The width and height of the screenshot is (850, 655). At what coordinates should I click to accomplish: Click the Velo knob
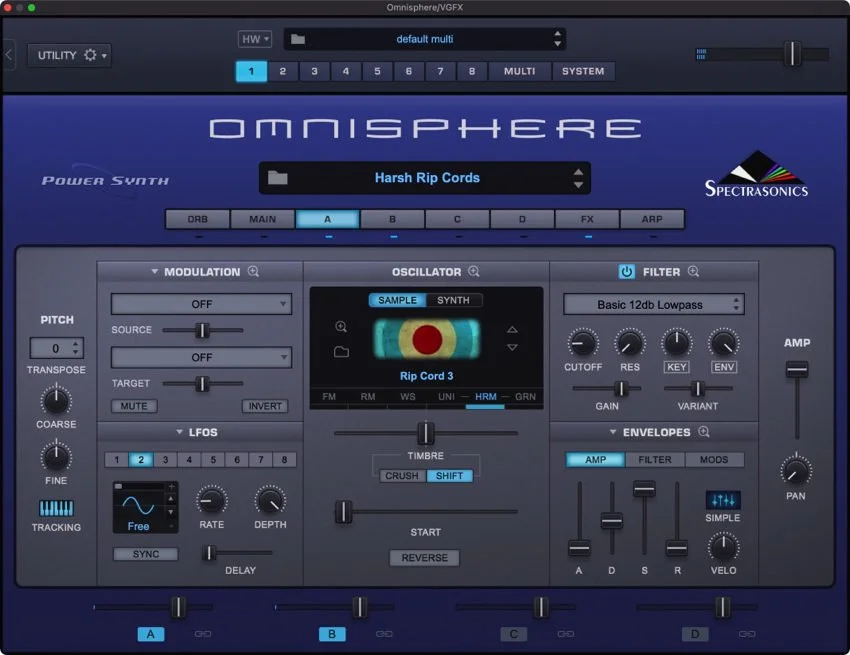coord(723,547)
